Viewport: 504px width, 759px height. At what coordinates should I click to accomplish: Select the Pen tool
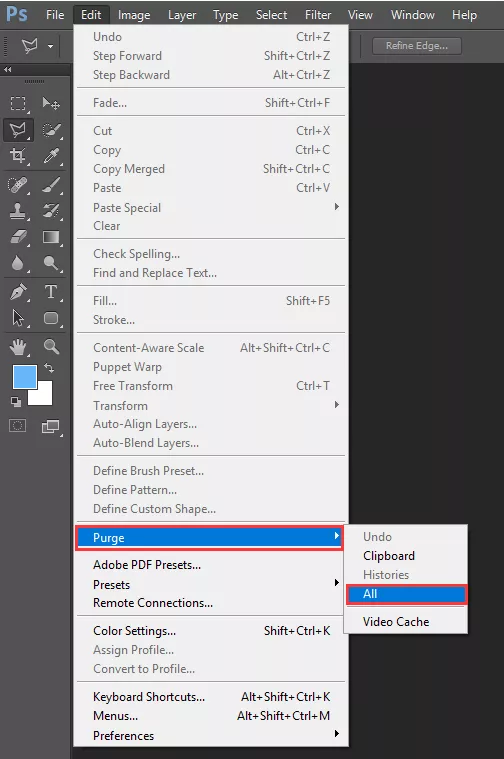(x=18, y=292)
